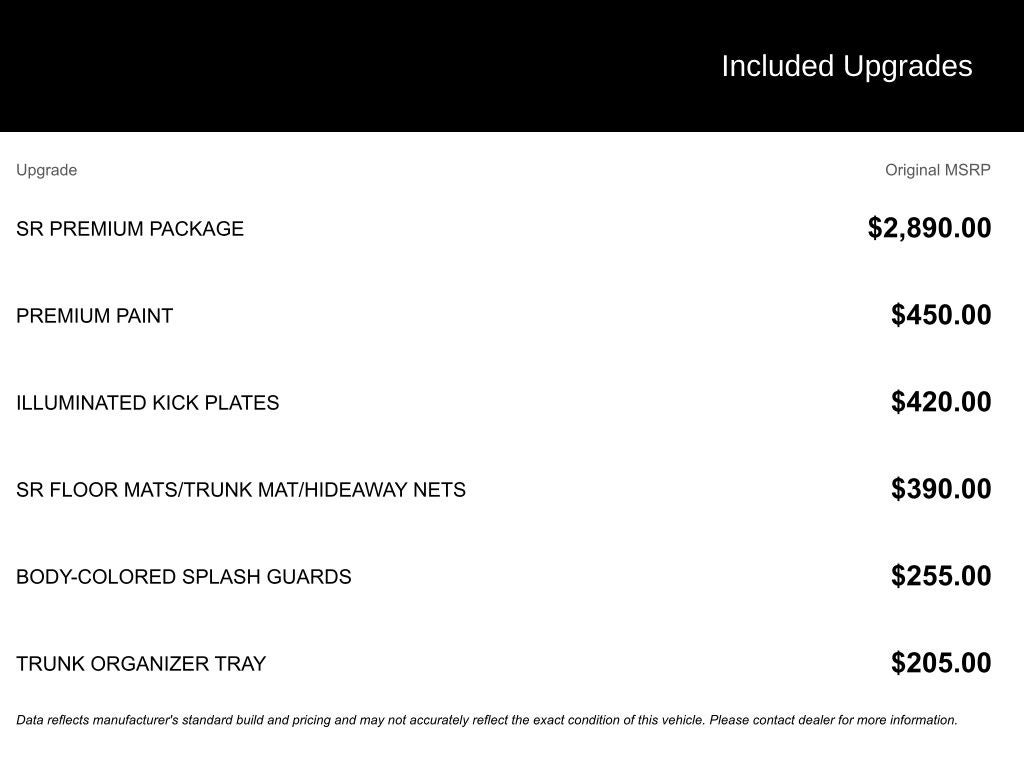The width and height of the screenshot is (1024, 768).
Task: Click the Included Upgrades heading
Action: [846, 66]
